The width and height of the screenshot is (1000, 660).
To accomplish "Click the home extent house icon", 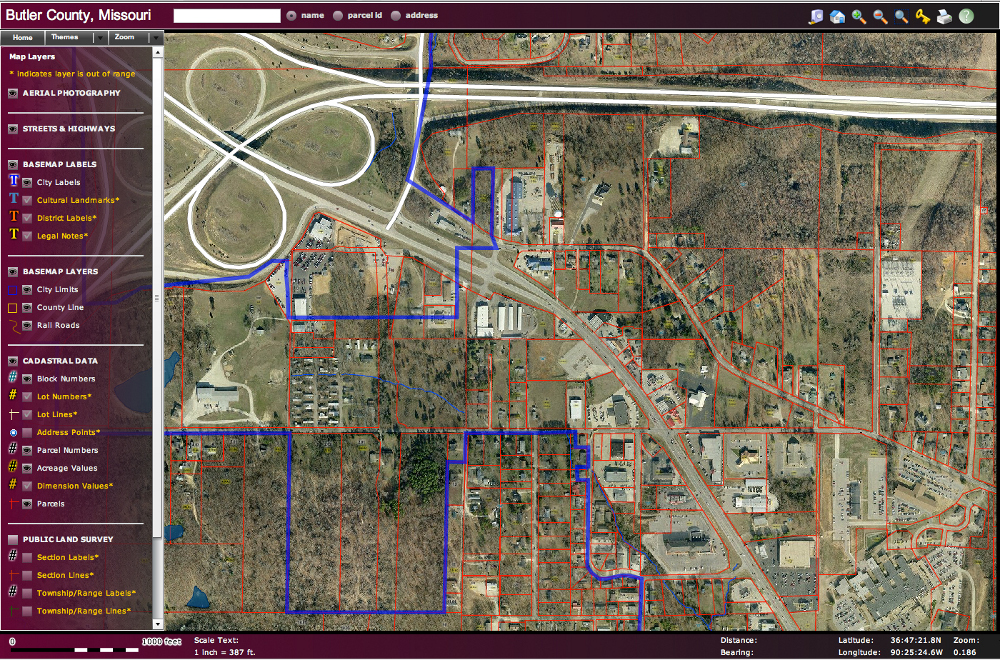I will point(838,16).
